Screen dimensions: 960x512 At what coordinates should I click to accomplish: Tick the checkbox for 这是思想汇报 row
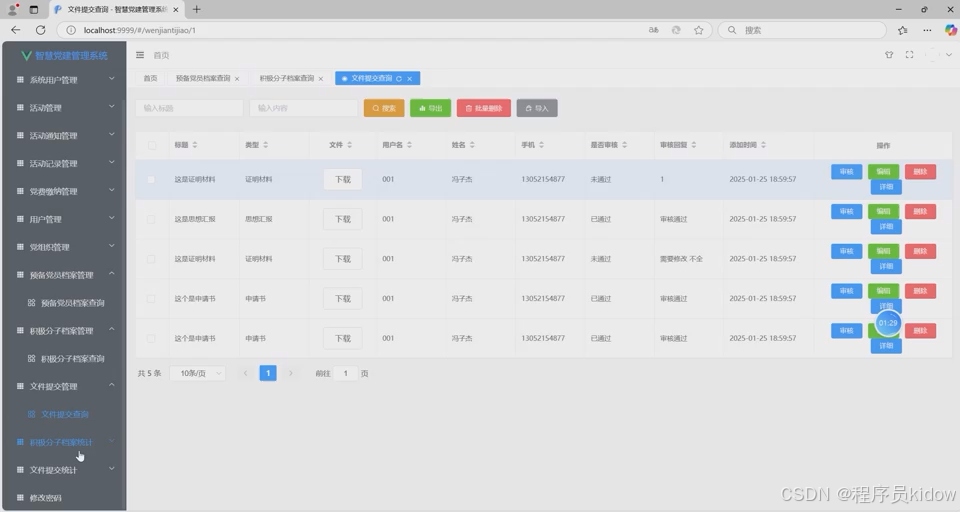click(x=151, y=219)
